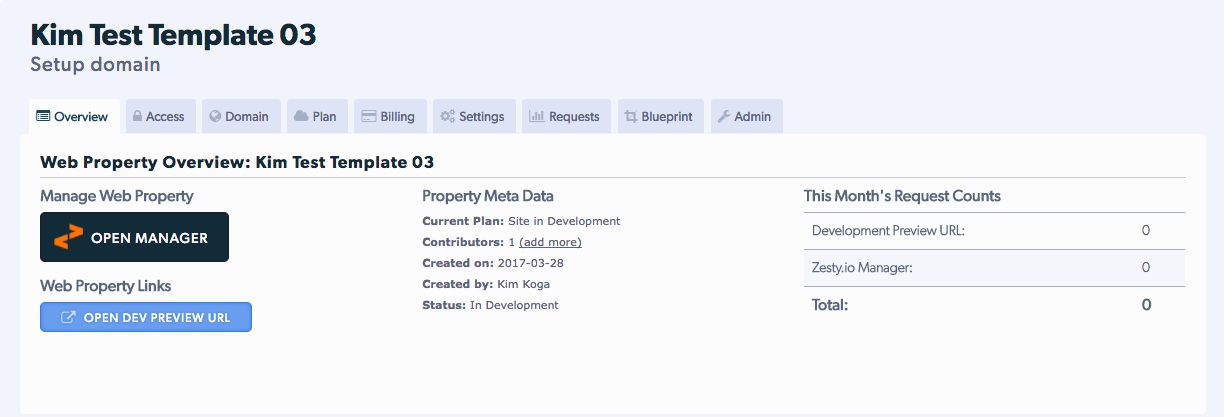Image resolution: width=1224 pixels, height=417 pixels.
Task: Click the Manage Web Property heading
Action: [x=117, y=196]
